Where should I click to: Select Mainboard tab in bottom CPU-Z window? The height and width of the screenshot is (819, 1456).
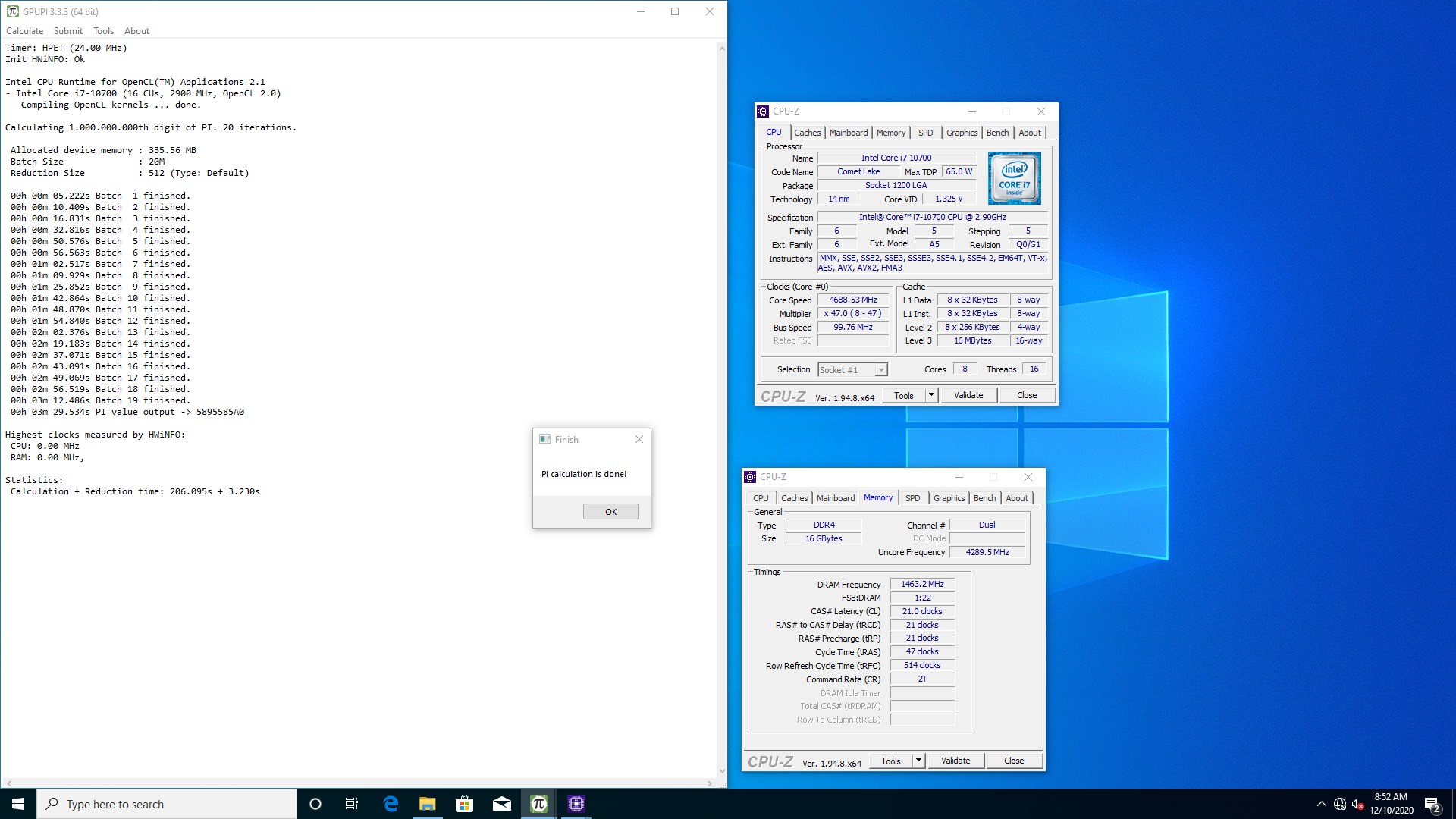[x=836, y=498]
